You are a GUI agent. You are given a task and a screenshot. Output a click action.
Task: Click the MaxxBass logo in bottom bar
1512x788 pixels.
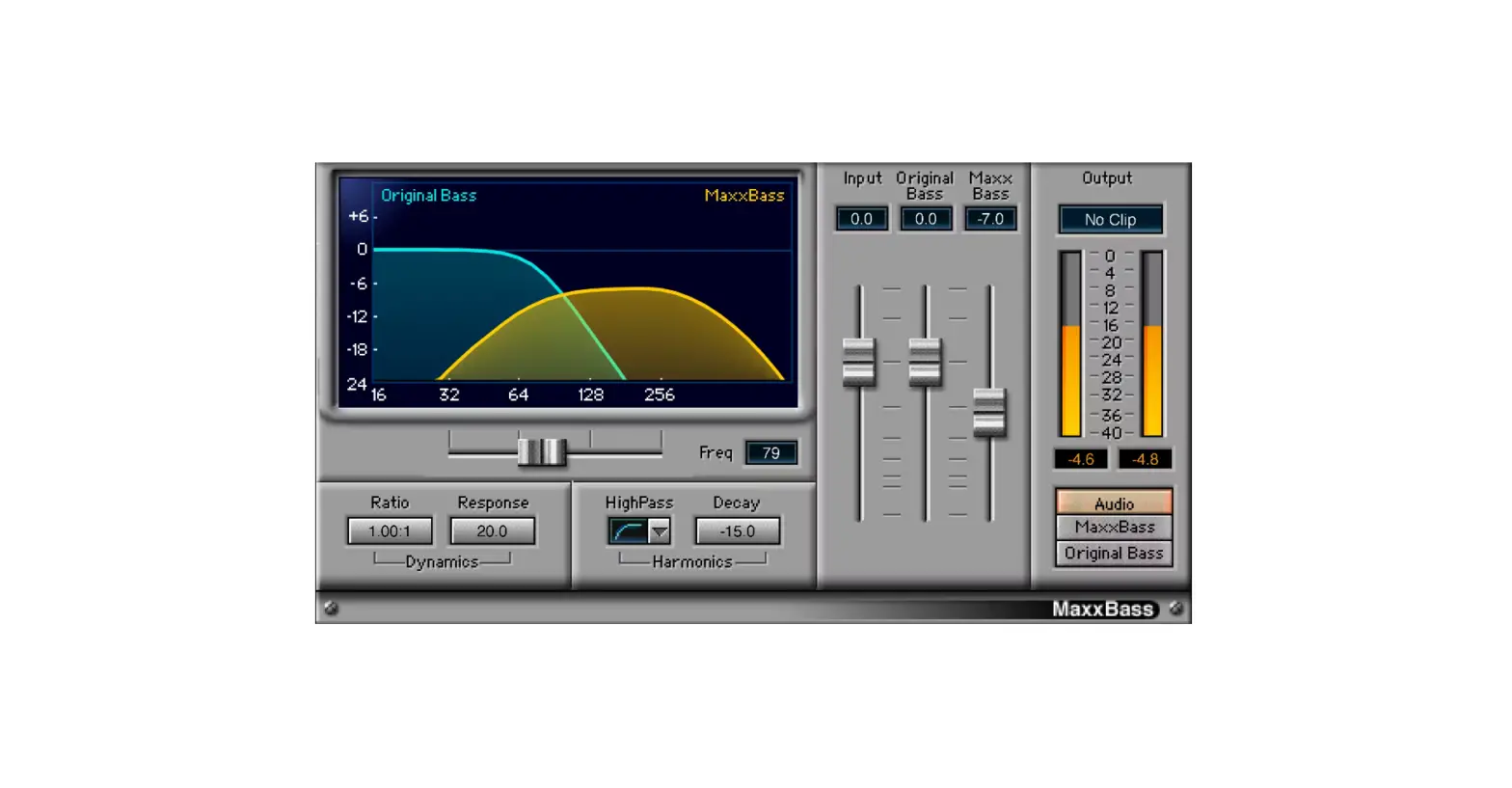click(1103, 609)
